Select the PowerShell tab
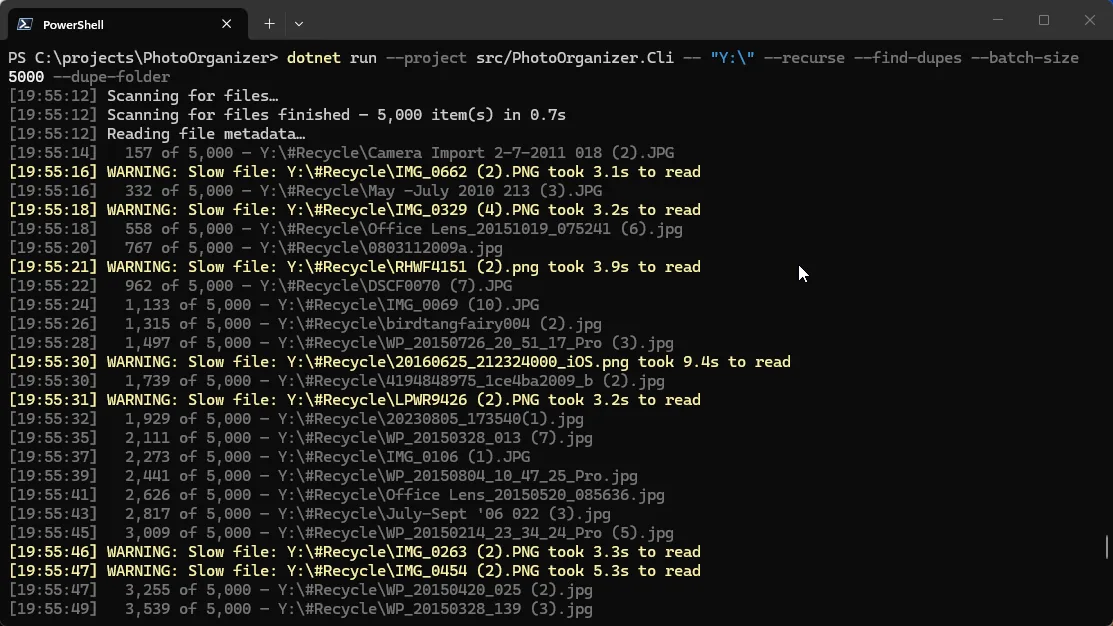1113x626 pixels. 128,24
